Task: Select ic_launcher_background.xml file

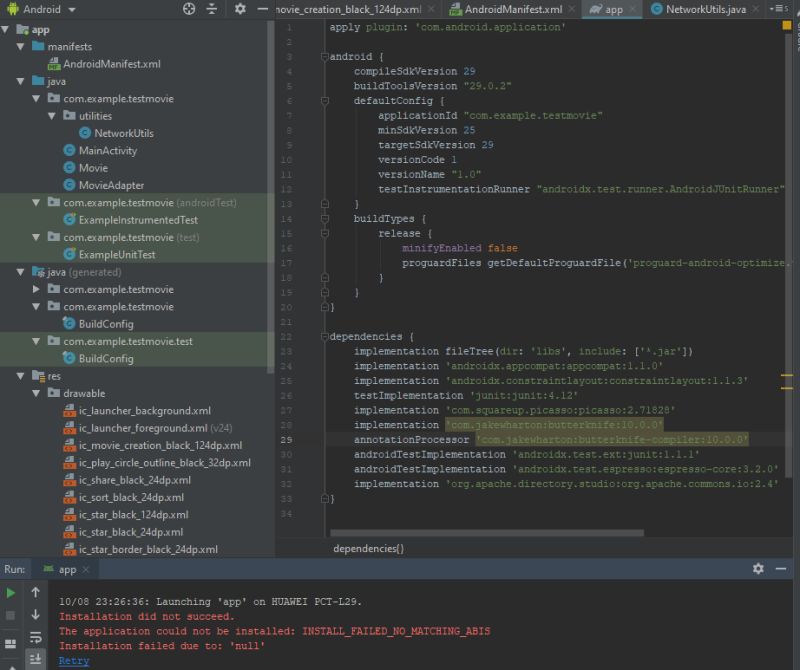Action: pyautogui.click(x=137, y=411)
